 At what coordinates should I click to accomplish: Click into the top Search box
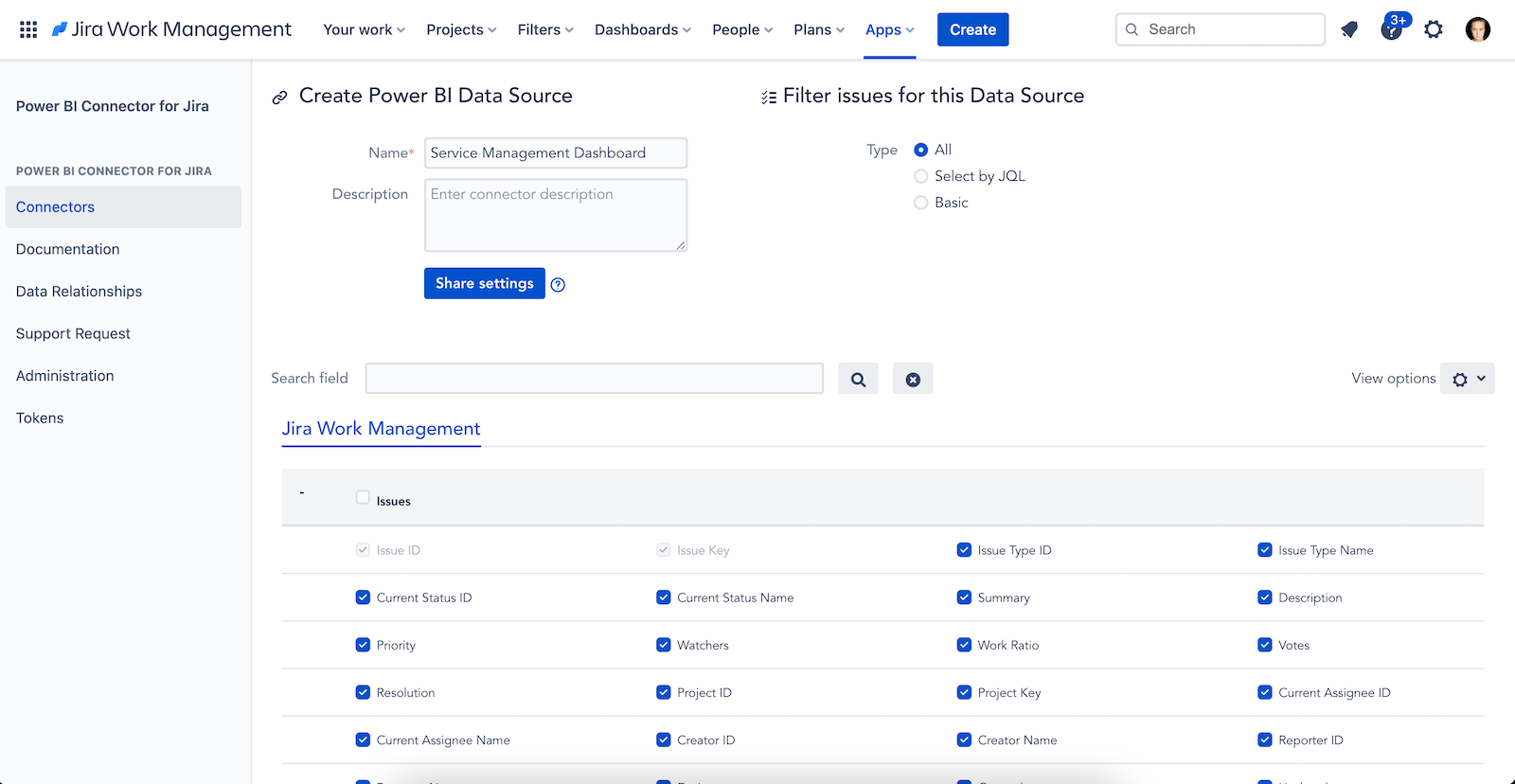pos(1221,29)
